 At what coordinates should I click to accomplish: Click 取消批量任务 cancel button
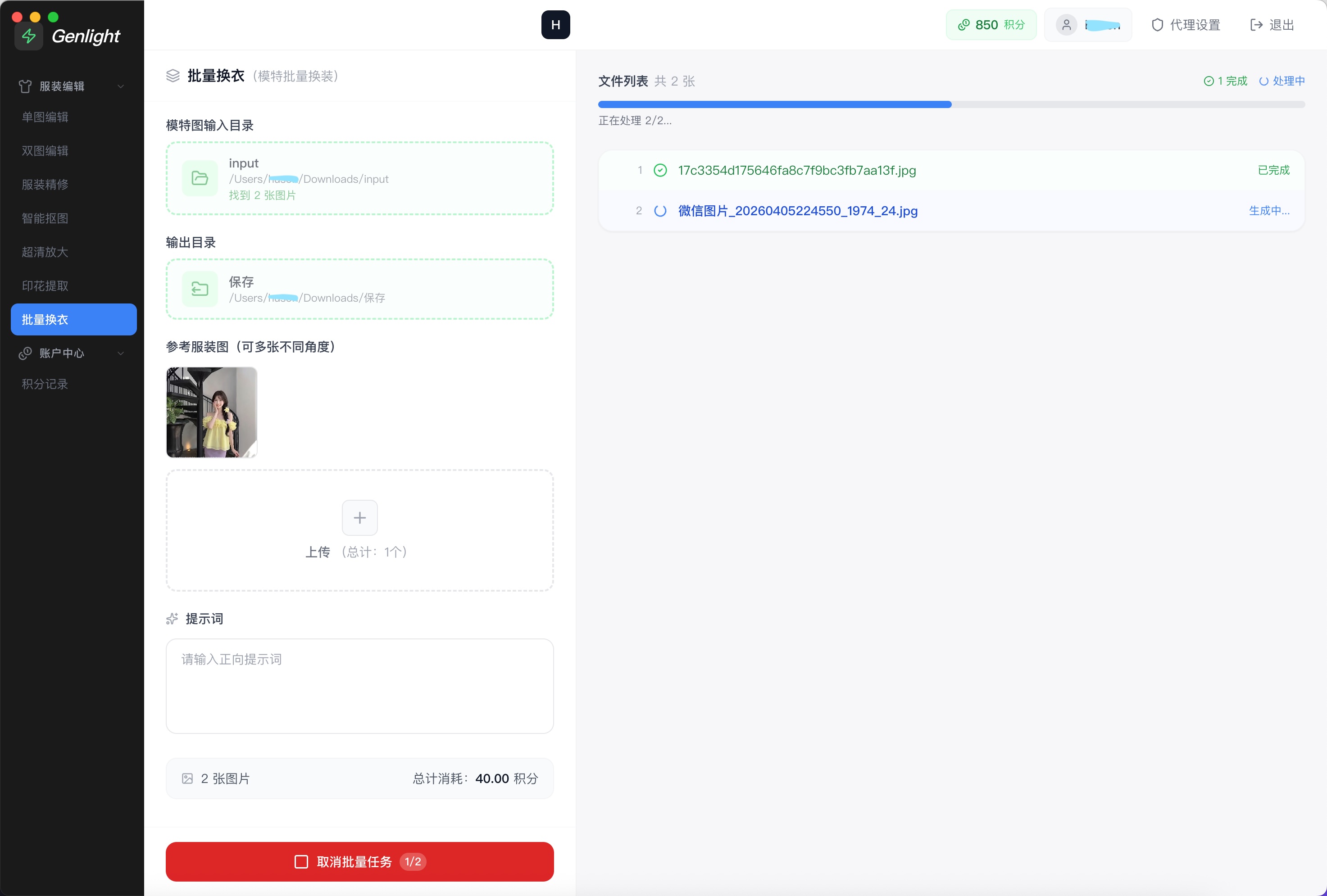pyautogui.click(x=360, y=862)
